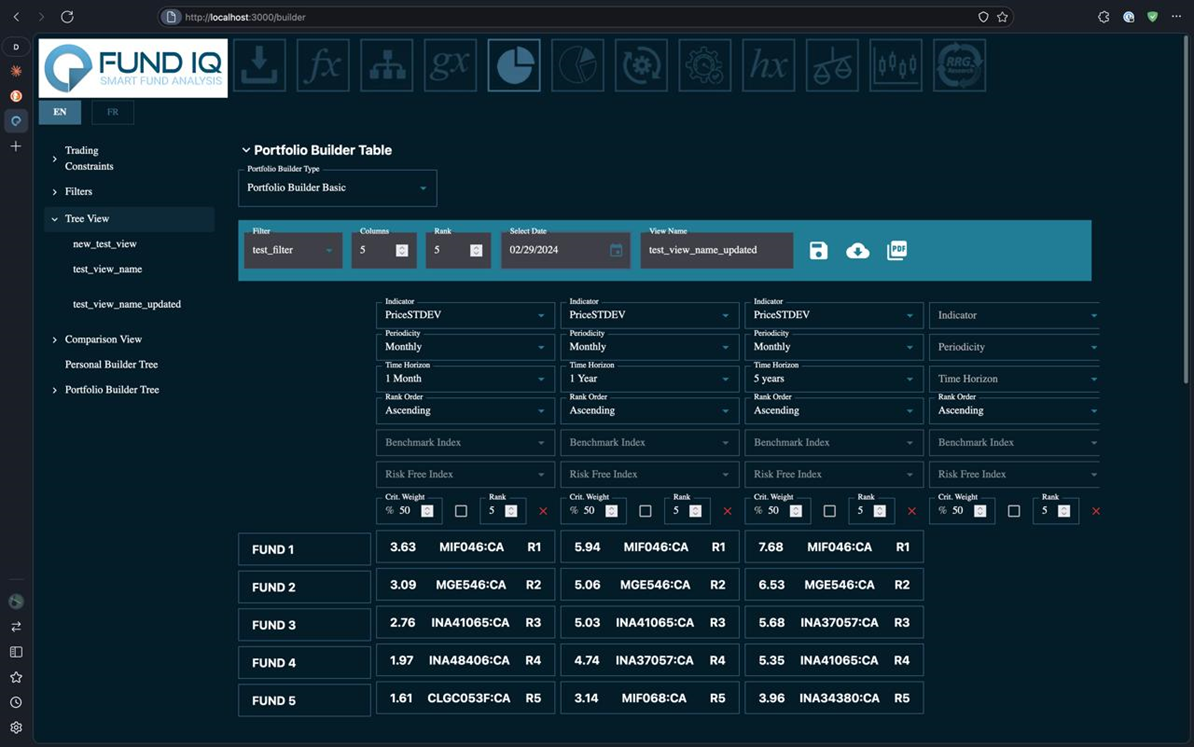Screen dimensions: 1194x747
Task: Click the View Name input field
Action: 716,250
